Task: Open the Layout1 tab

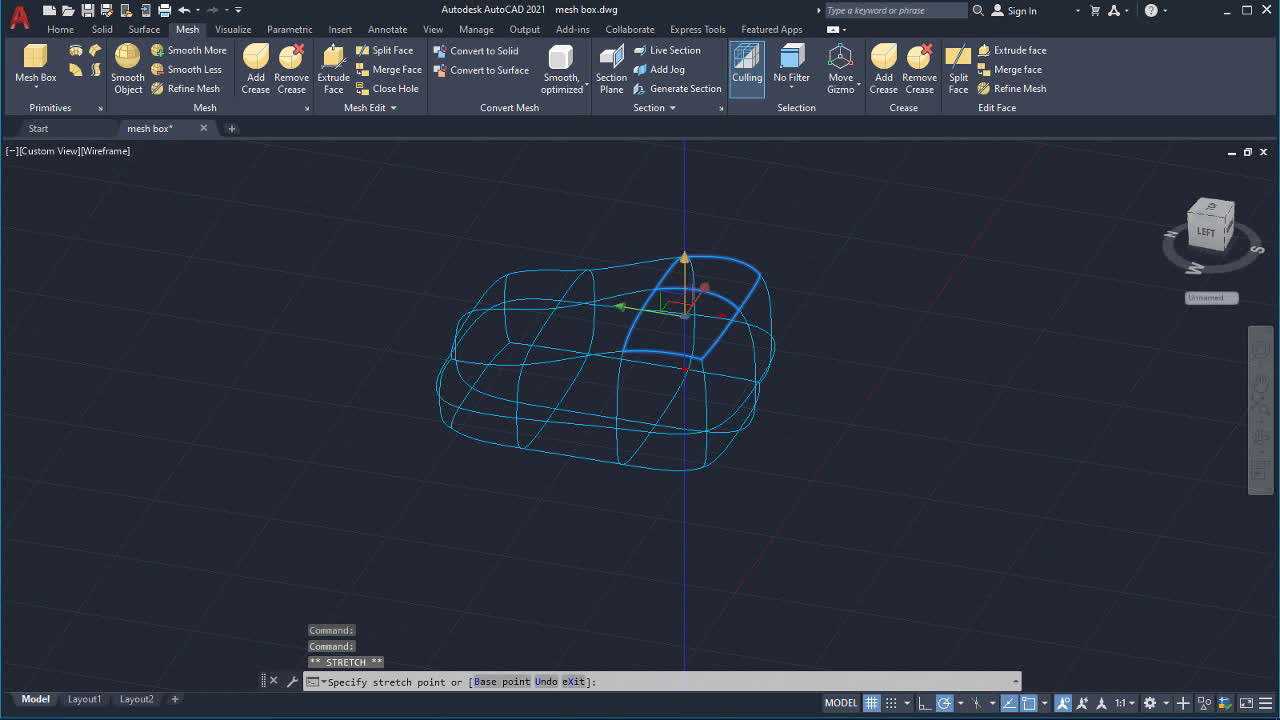Action: click(84, 700)
